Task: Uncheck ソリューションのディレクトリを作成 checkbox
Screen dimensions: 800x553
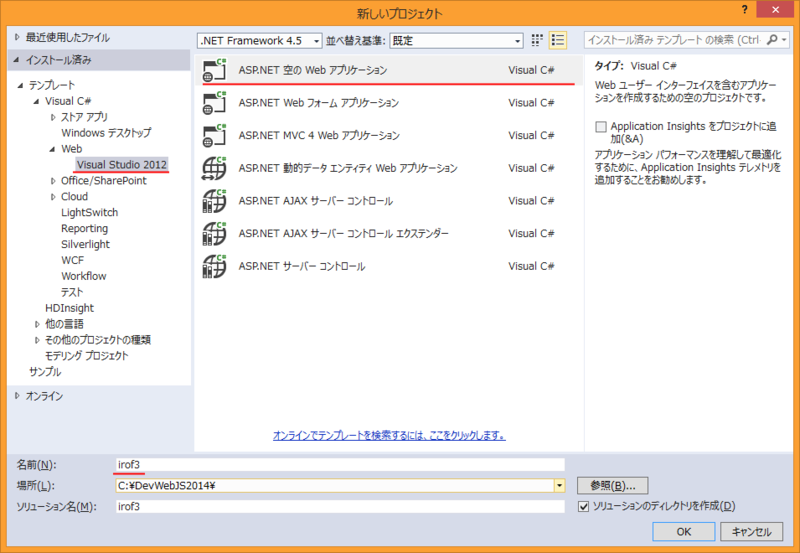Action: point(584,507)
